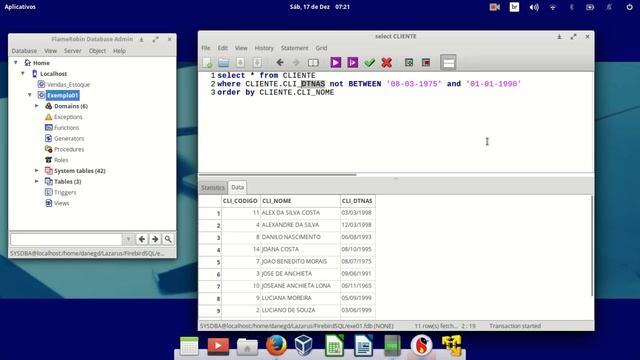Screen dimensions: 640x360
Task: Rollback the transaction with red X
Action: tap(387, 62)
